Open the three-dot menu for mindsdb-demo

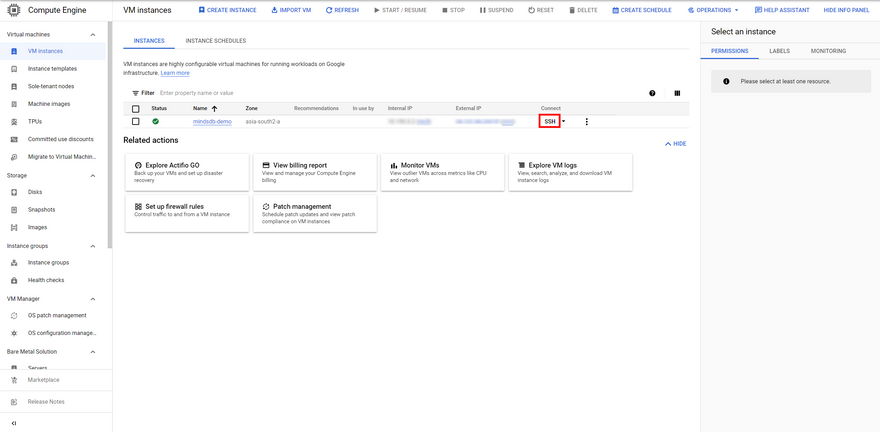click(x=587, y=122)
